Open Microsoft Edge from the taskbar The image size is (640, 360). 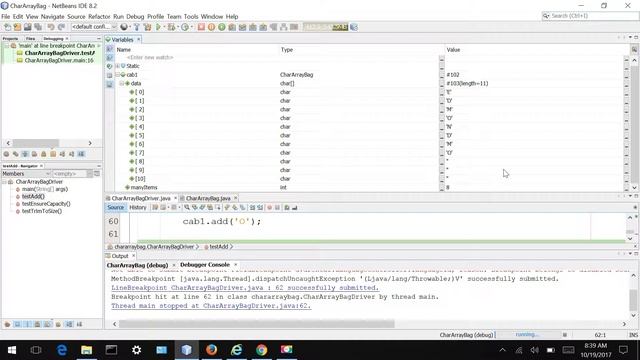tap(62, 350)
